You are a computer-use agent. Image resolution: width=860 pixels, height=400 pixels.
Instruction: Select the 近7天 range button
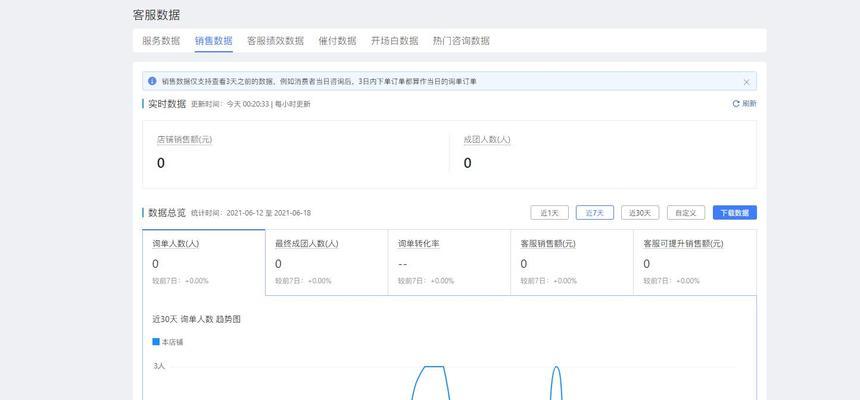pos(595,213)
